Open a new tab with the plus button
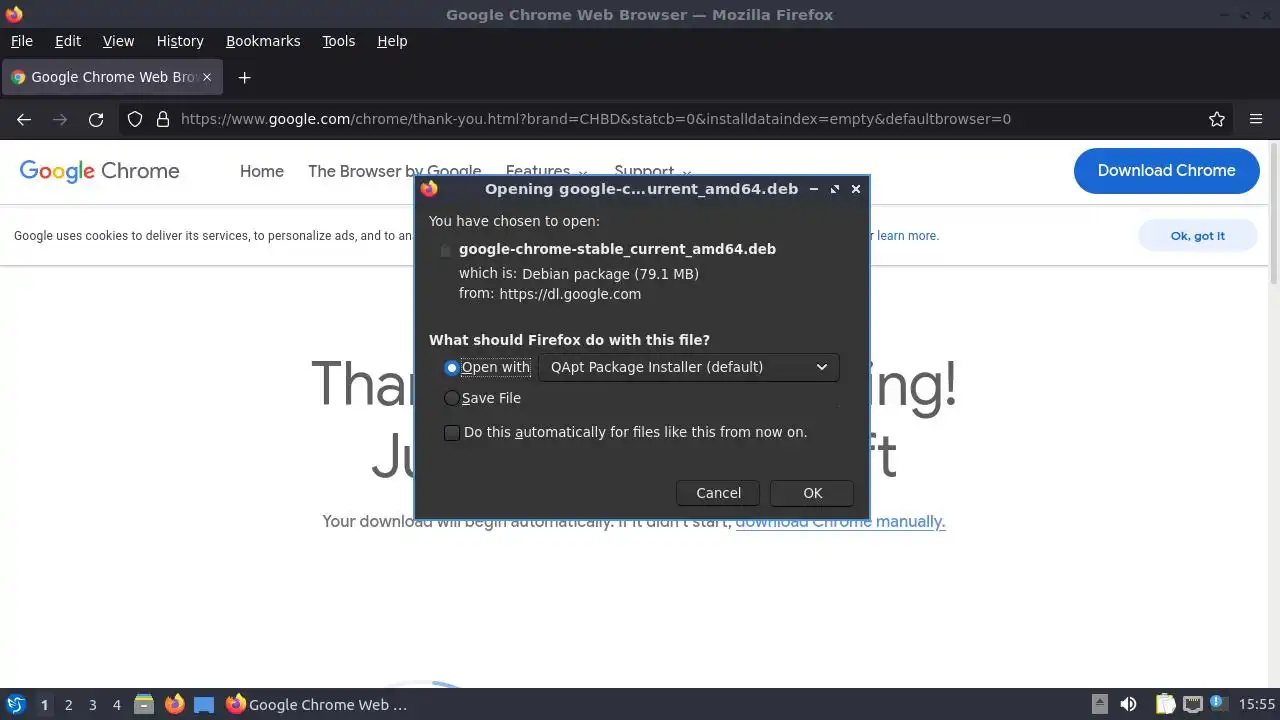1280x720 pixels. point(244,77)
